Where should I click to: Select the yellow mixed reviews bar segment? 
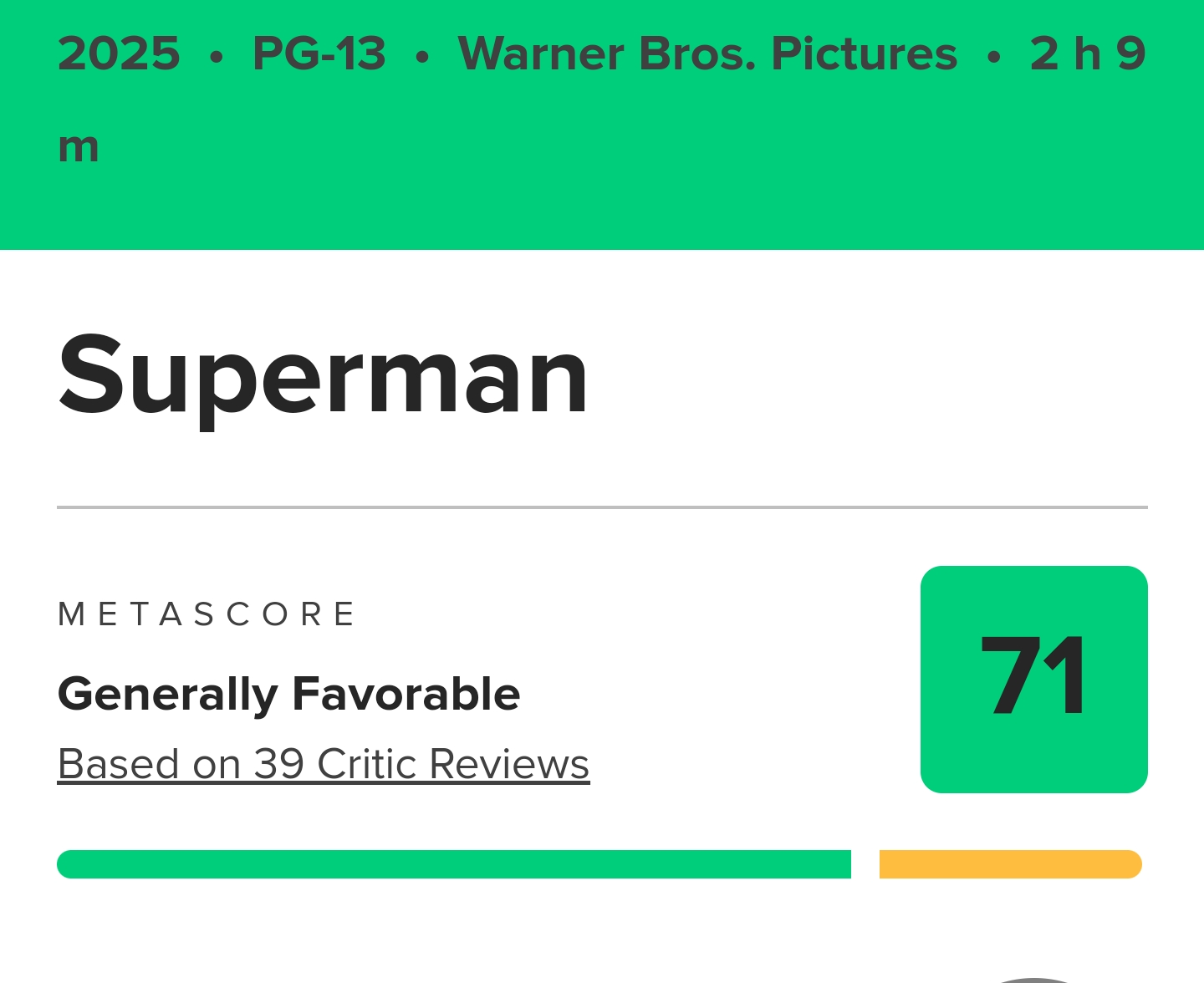[1011, 864]
